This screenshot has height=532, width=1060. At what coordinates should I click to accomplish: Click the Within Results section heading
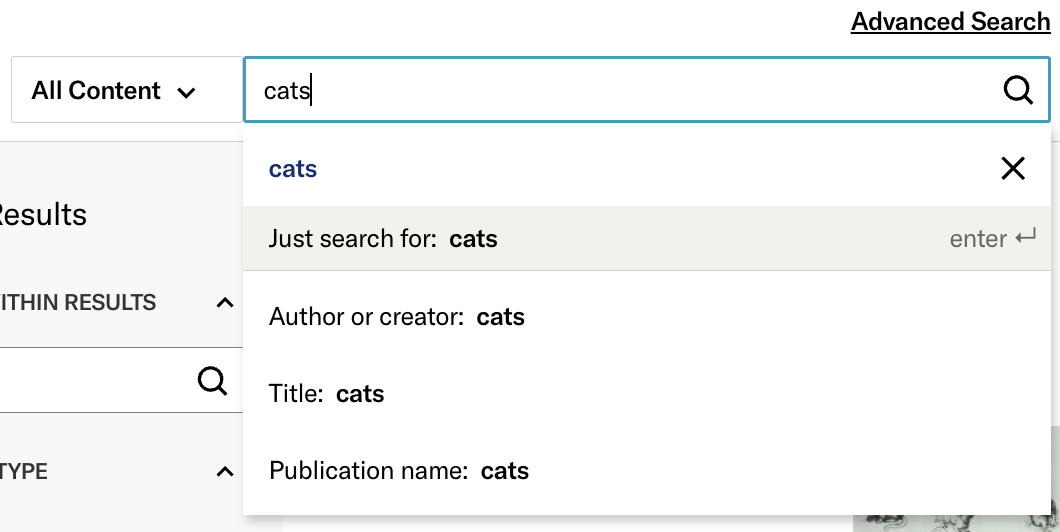click(80, 303)
